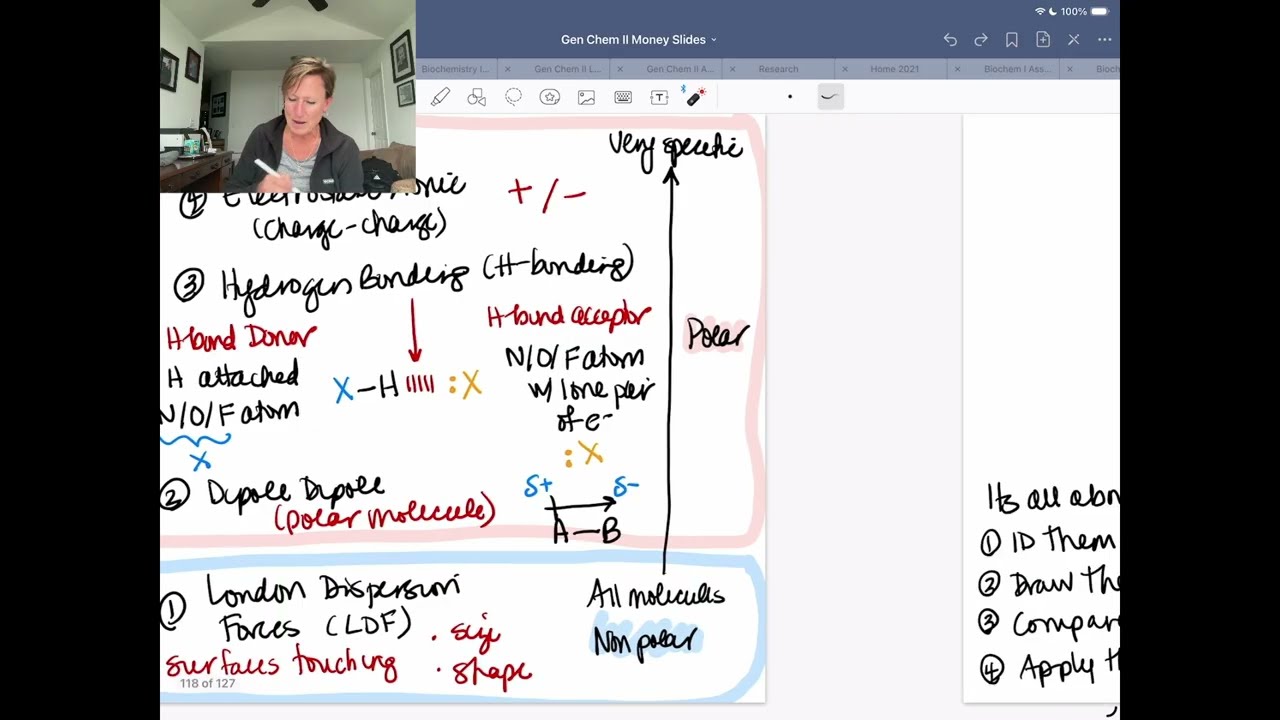Screen dimensions: 1280x720
Task: Close the Research tab
Action: click(732, 69)
